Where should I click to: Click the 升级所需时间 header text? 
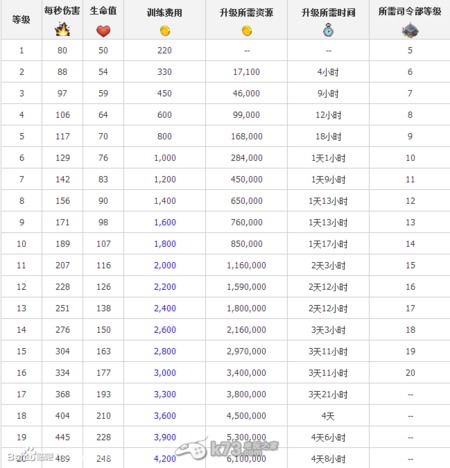point(328,13)
